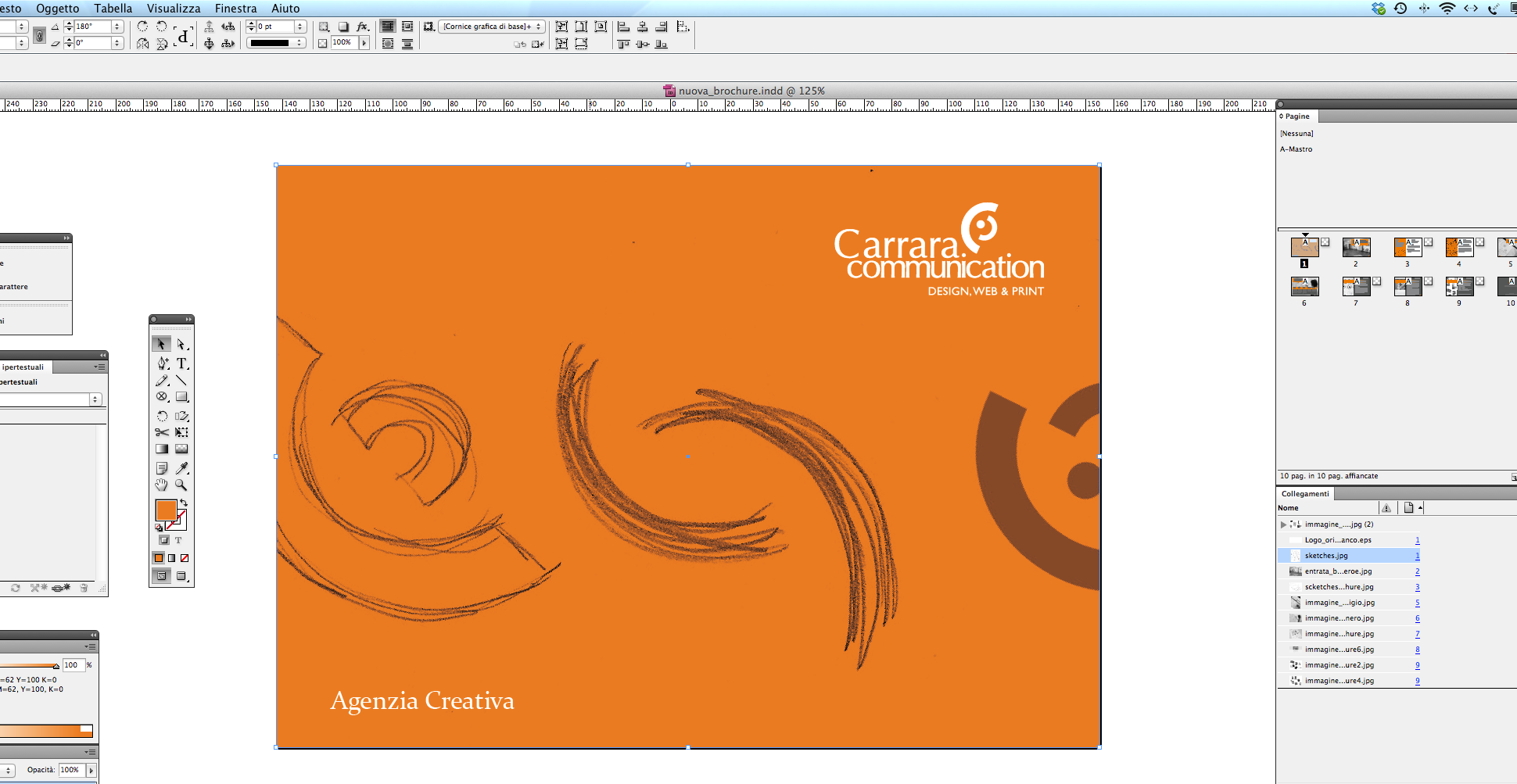Select the Rotate tool
Screen dimensions: 1517x784
tap(162, 416)
